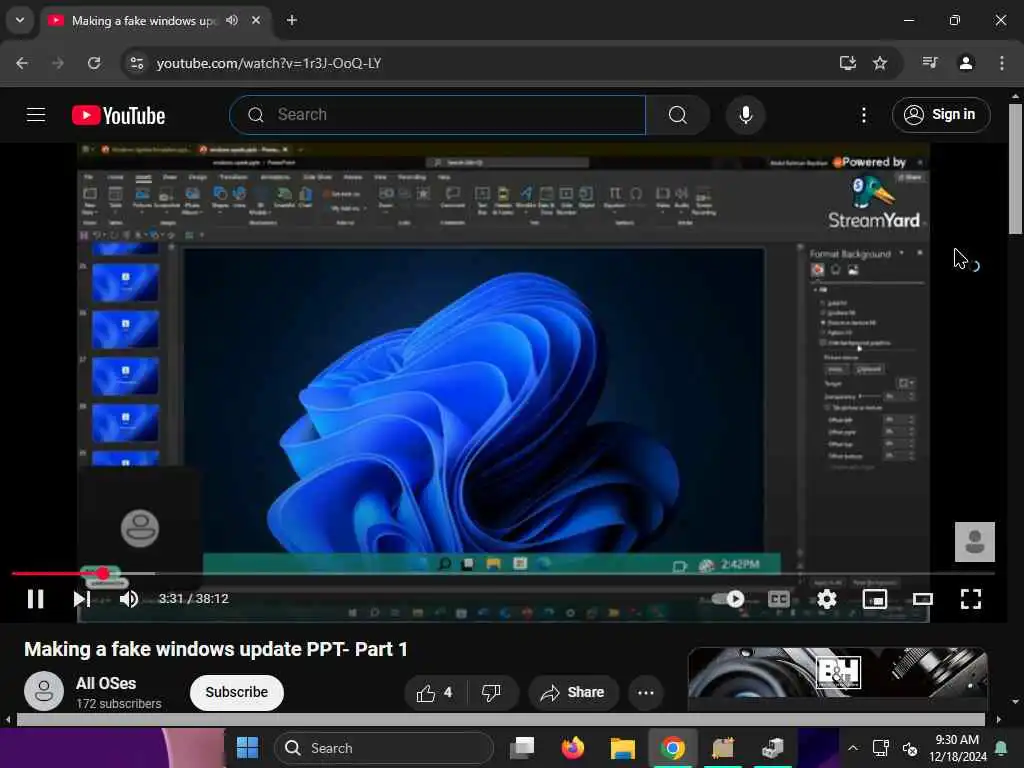
Task: Click the YouTube search input field
Action: pyautogui.click(x=438, y=115)
